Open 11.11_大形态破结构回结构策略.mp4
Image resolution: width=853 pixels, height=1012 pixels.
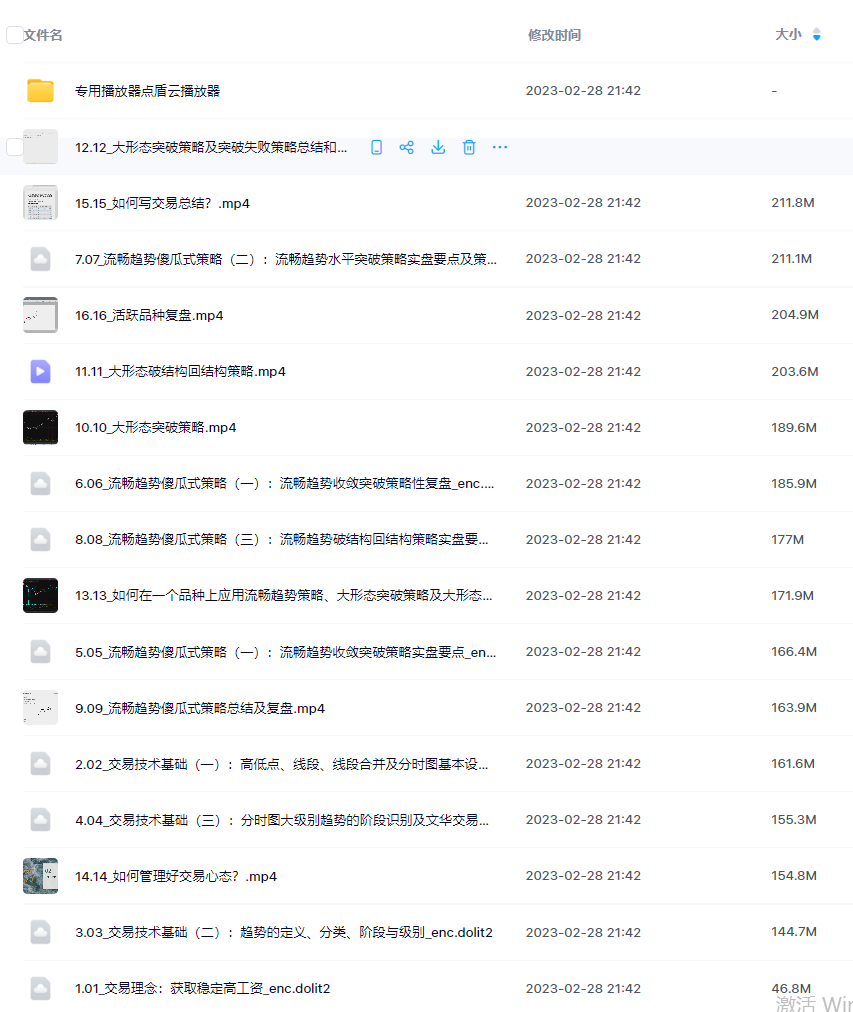180,372
